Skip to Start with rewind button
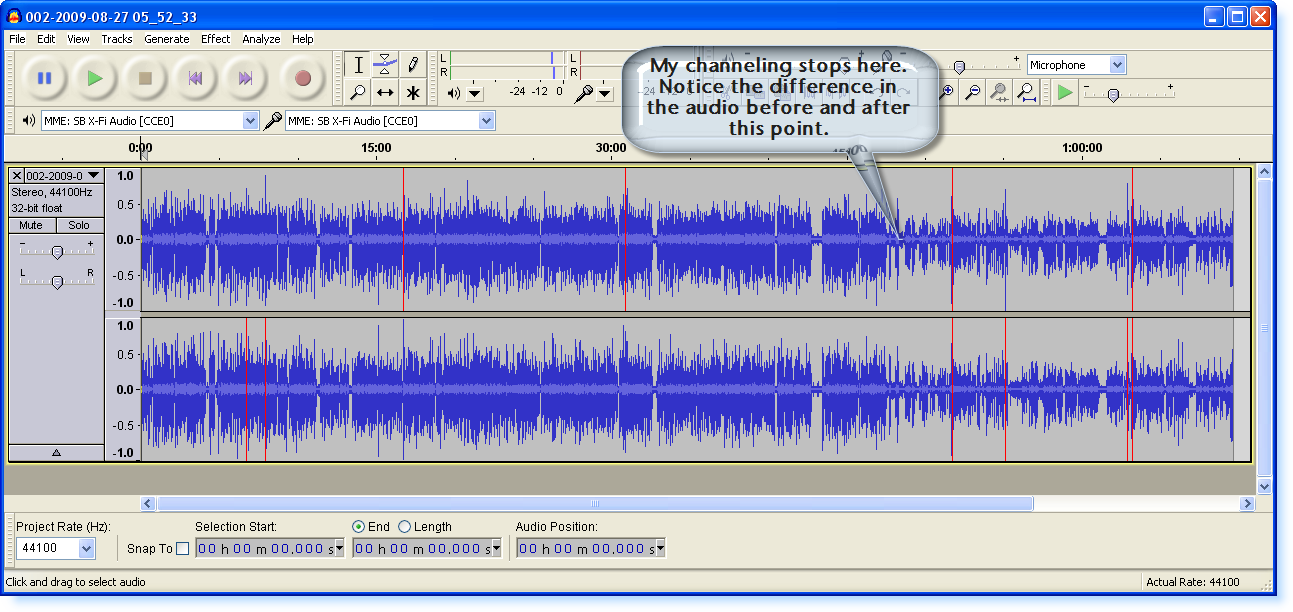 click(x=196, y=78)
